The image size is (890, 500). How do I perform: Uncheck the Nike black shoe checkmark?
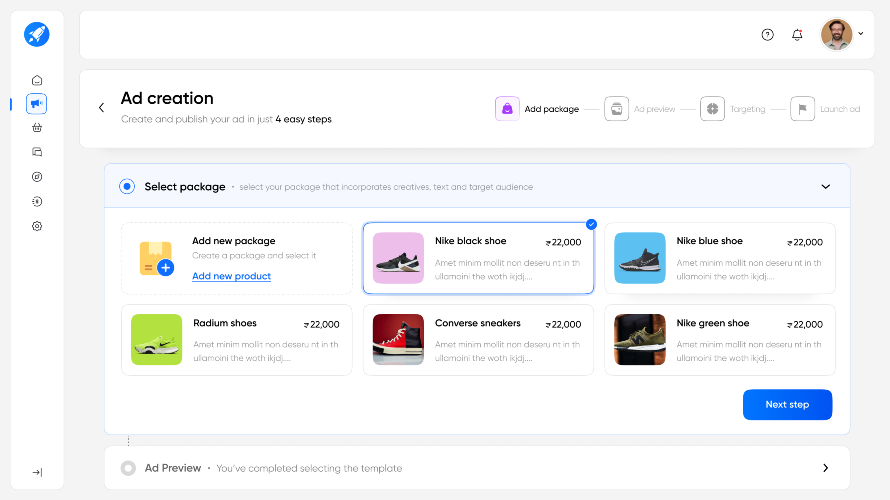point(591,224)
